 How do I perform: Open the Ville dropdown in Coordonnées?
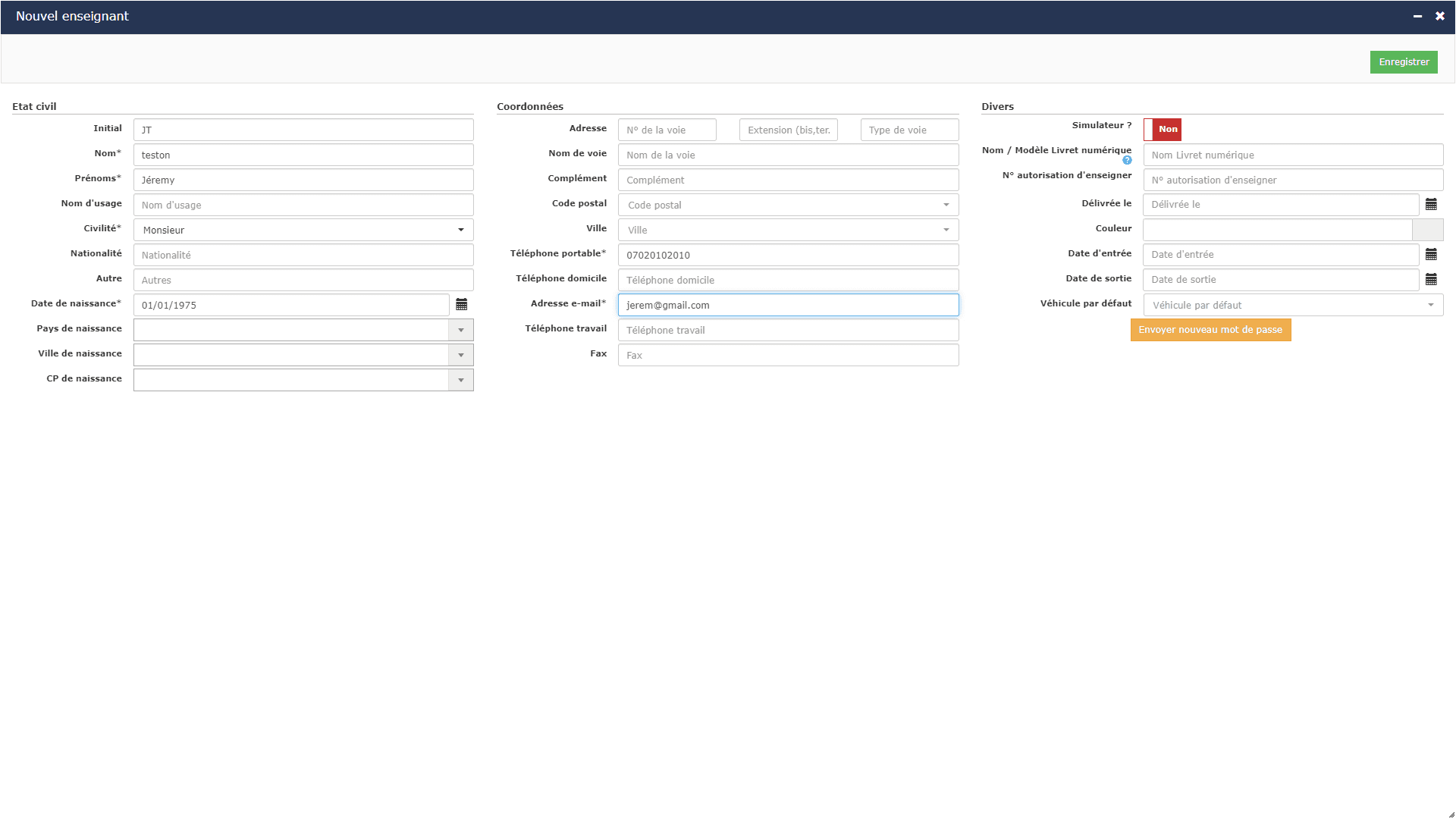[x=788, y=230]
